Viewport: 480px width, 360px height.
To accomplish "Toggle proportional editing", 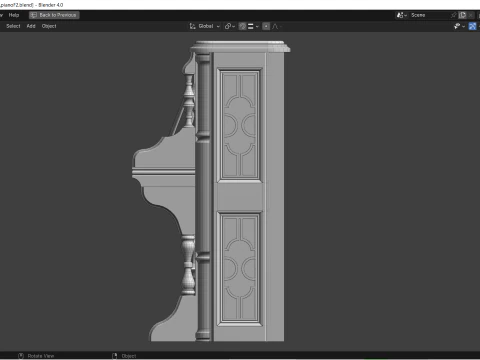I will pyautogui.click(x=266, y=26).
